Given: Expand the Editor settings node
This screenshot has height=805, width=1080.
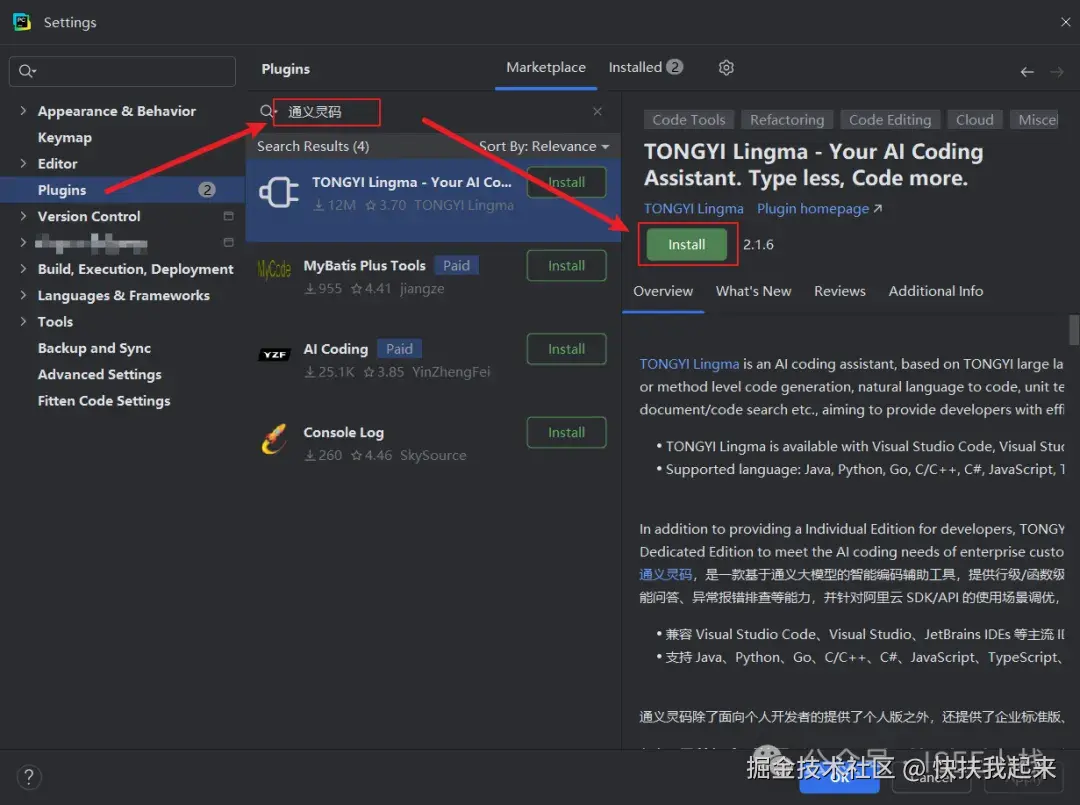Looking at the screenshot, I should 23,163.
